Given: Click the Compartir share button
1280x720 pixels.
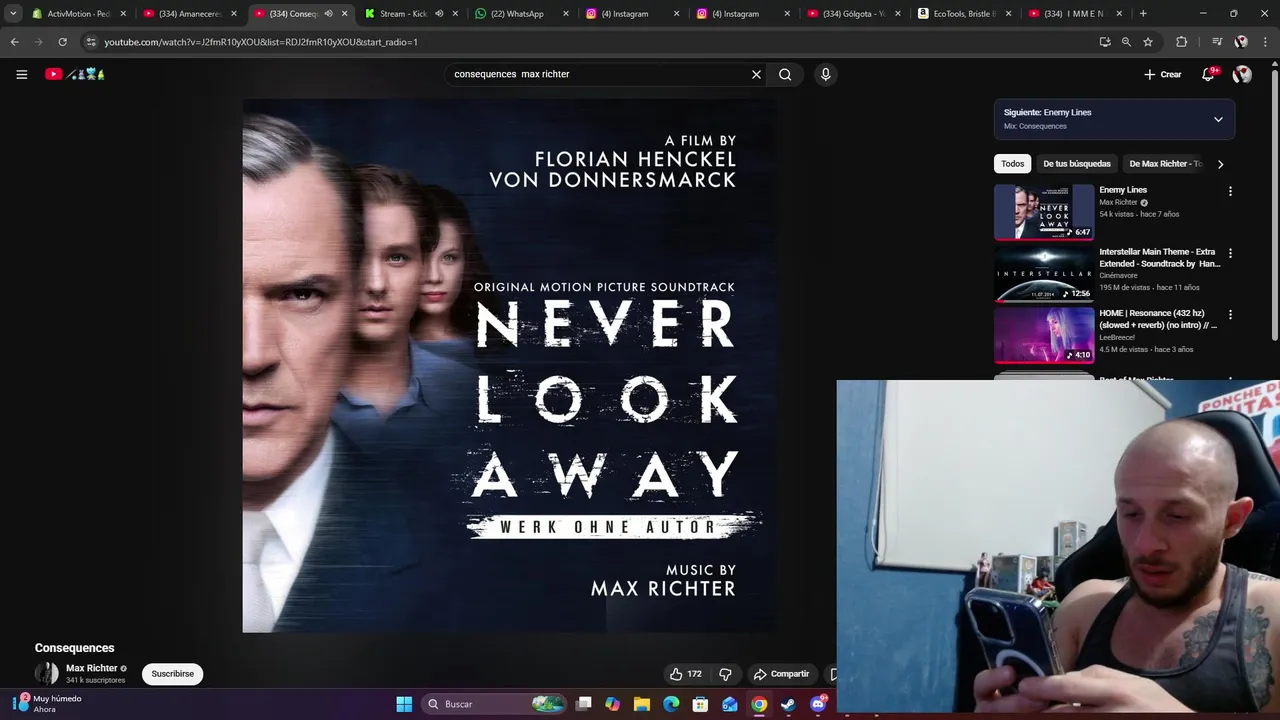Looking at the screenshot, I should [x=781, y=674].
